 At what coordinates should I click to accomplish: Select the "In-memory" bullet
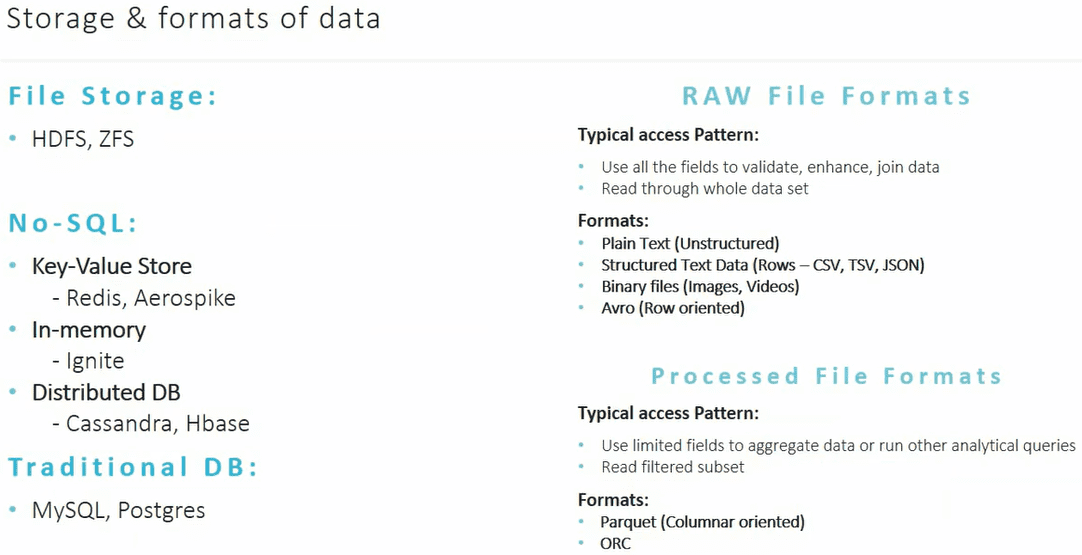pos(89,330)
